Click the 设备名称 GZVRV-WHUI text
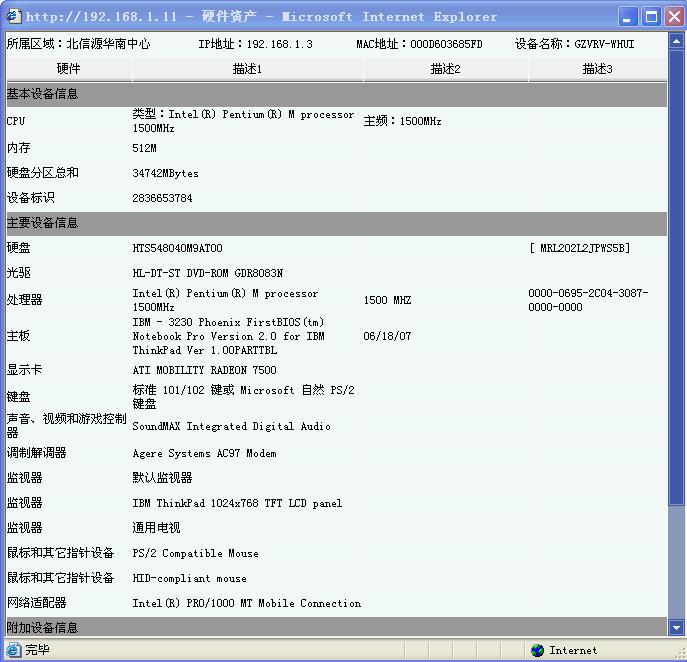 point(574,44)
